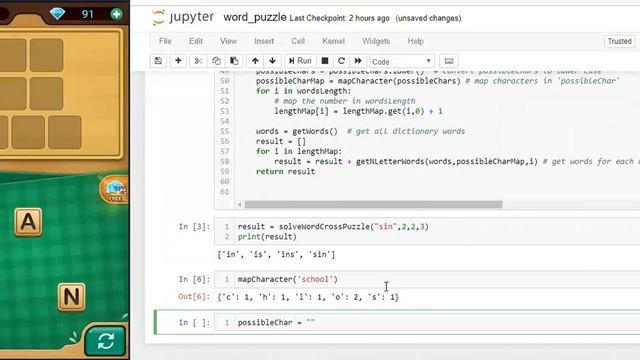The height and width of the screenshot is (360, 640).
Task: Click the green plus icon next to gems
Action: (x=116, y=14)
